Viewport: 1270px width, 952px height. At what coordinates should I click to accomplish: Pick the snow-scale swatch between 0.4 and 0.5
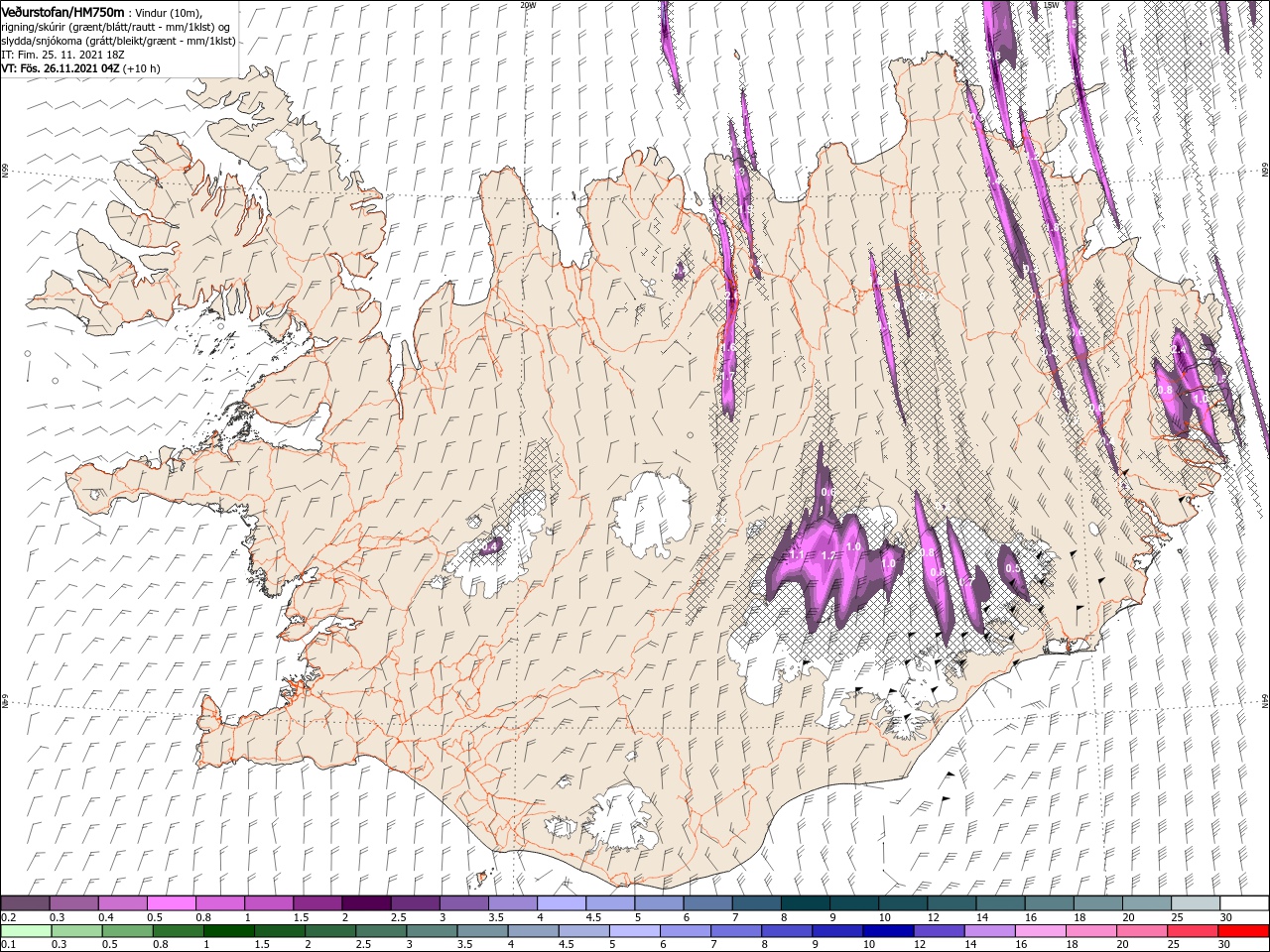coord(123,903)
